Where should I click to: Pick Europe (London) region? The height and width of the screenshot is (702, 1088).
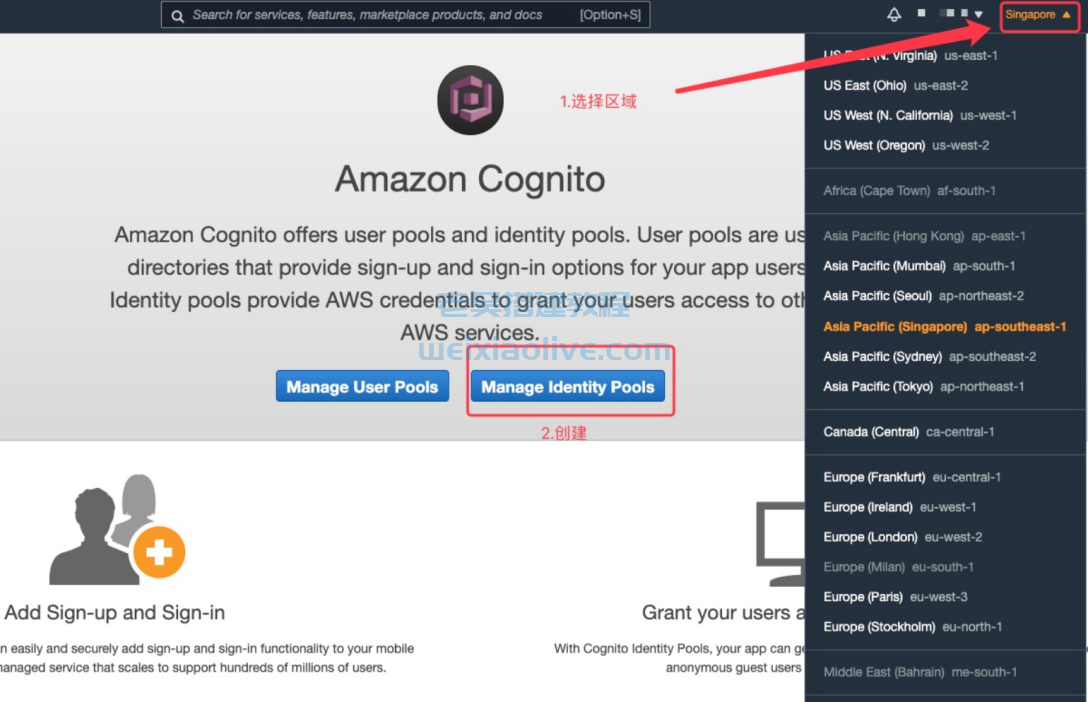tap(902, 537)
